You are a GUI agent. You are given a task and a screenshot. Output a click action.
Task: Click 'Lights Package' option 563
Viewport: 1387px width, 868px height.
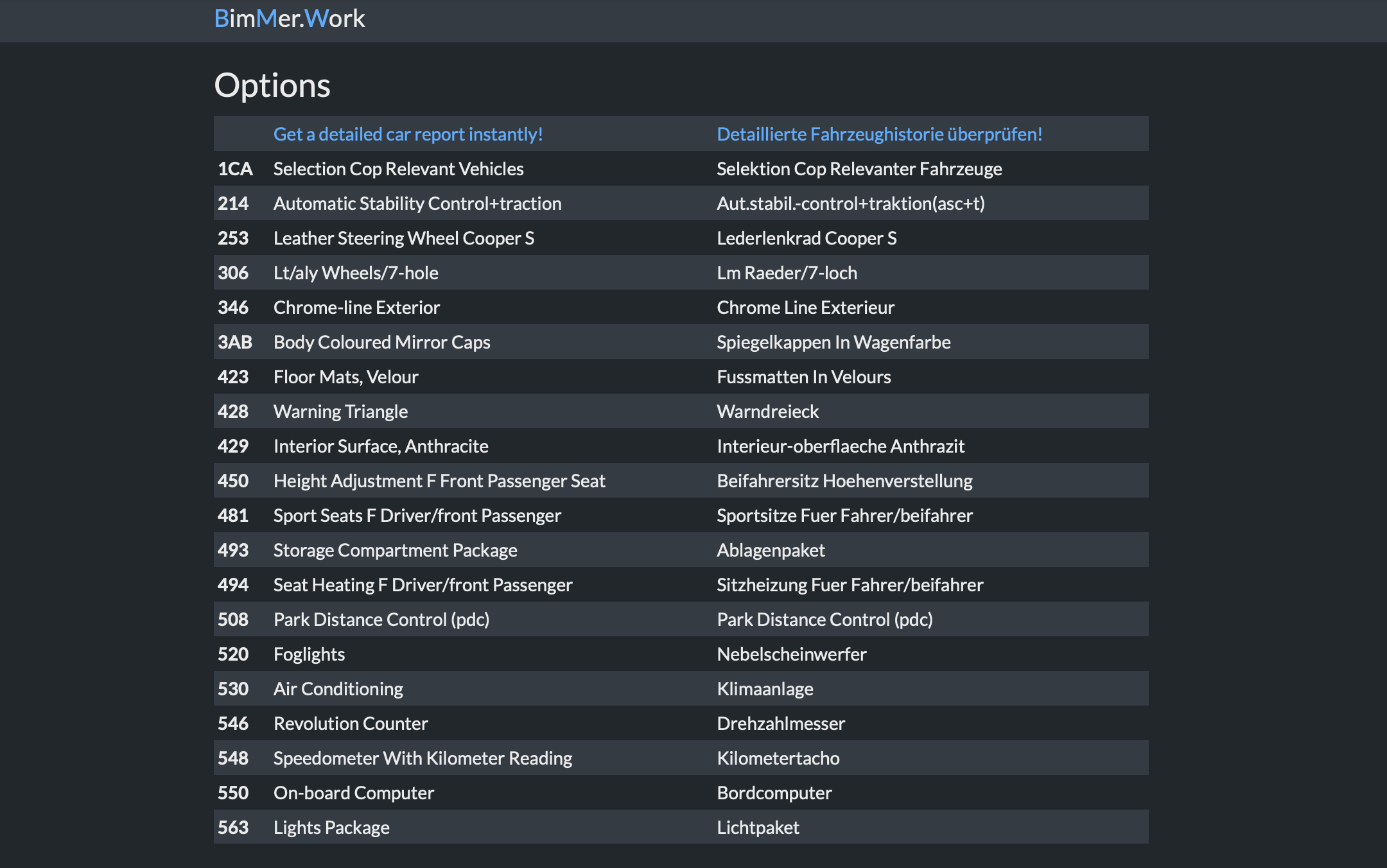[331, 828]
